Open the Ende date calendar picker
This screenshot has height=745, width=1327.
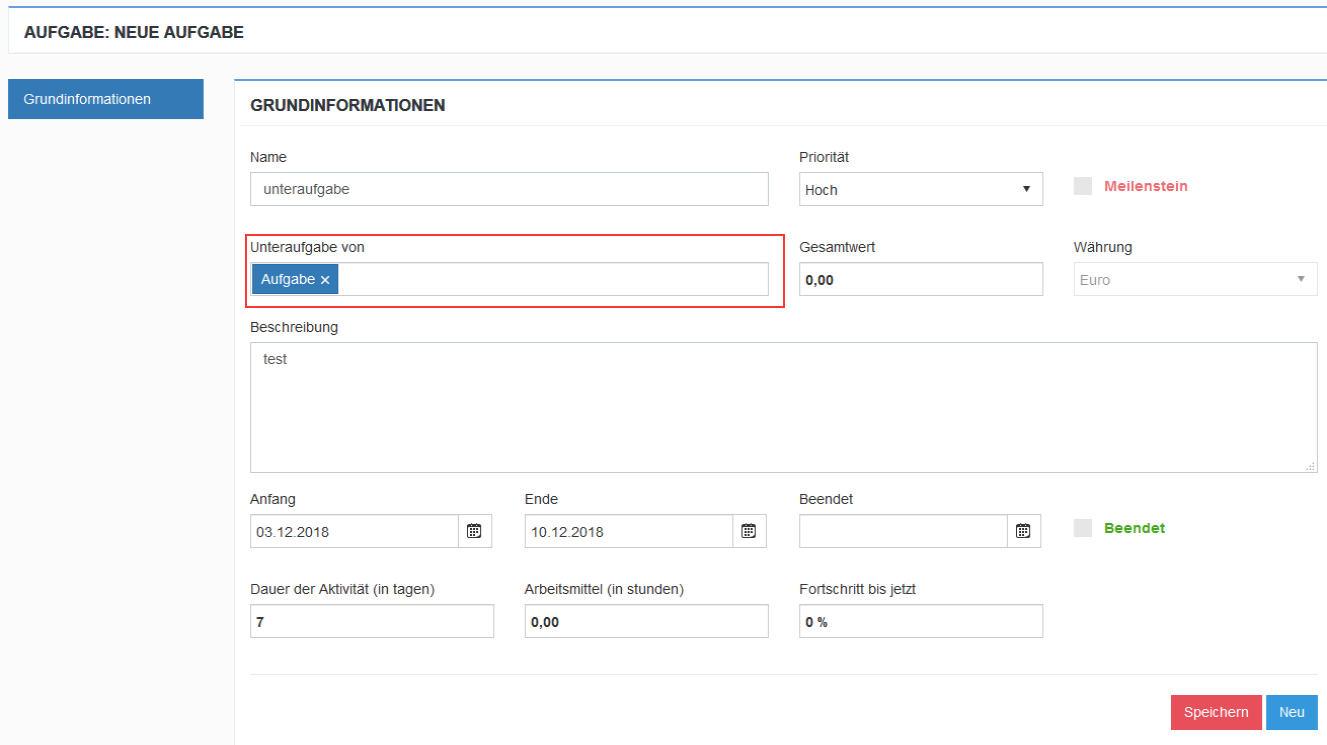tap(749, 531)
